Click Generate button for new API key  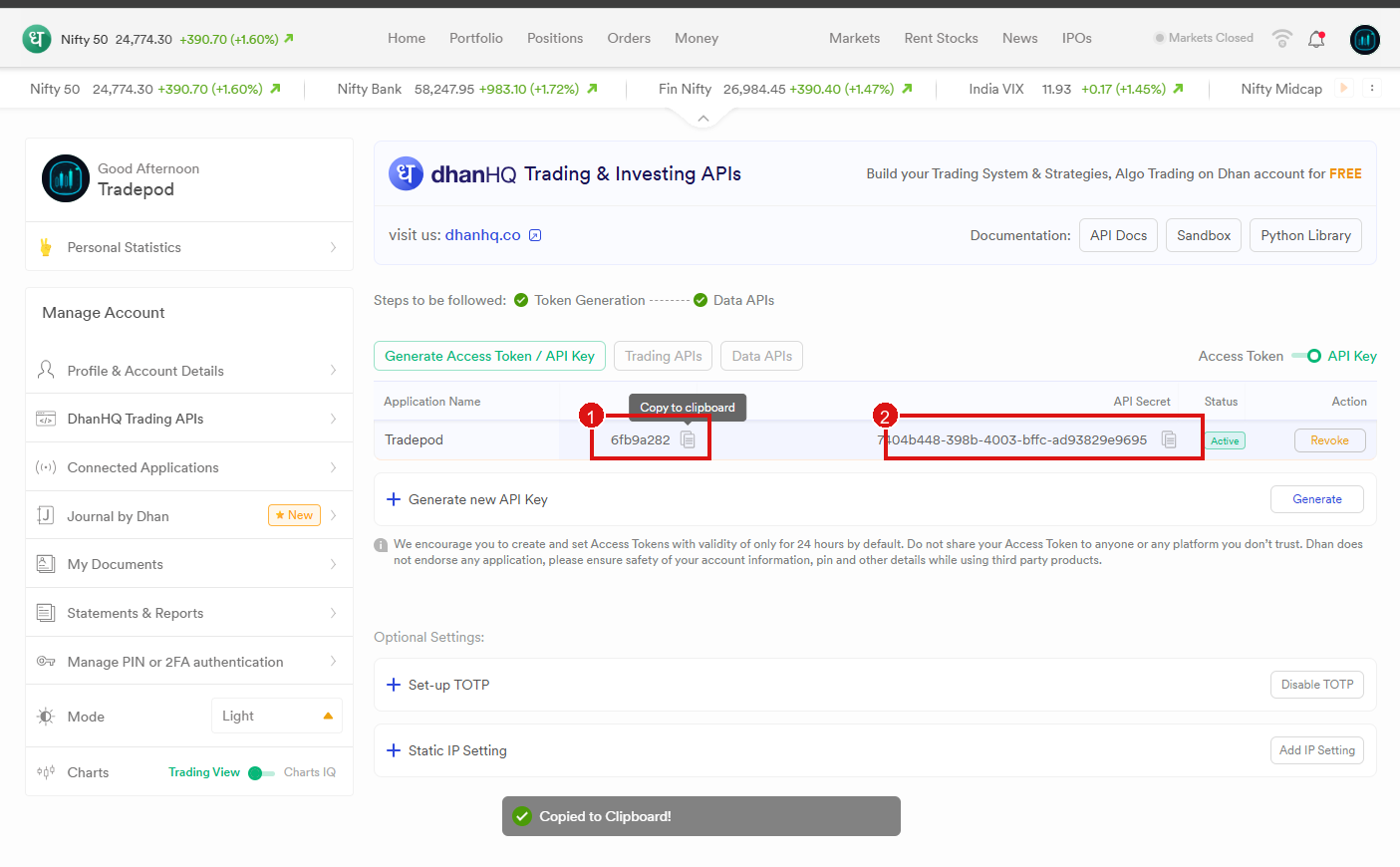pos(1317,499)
